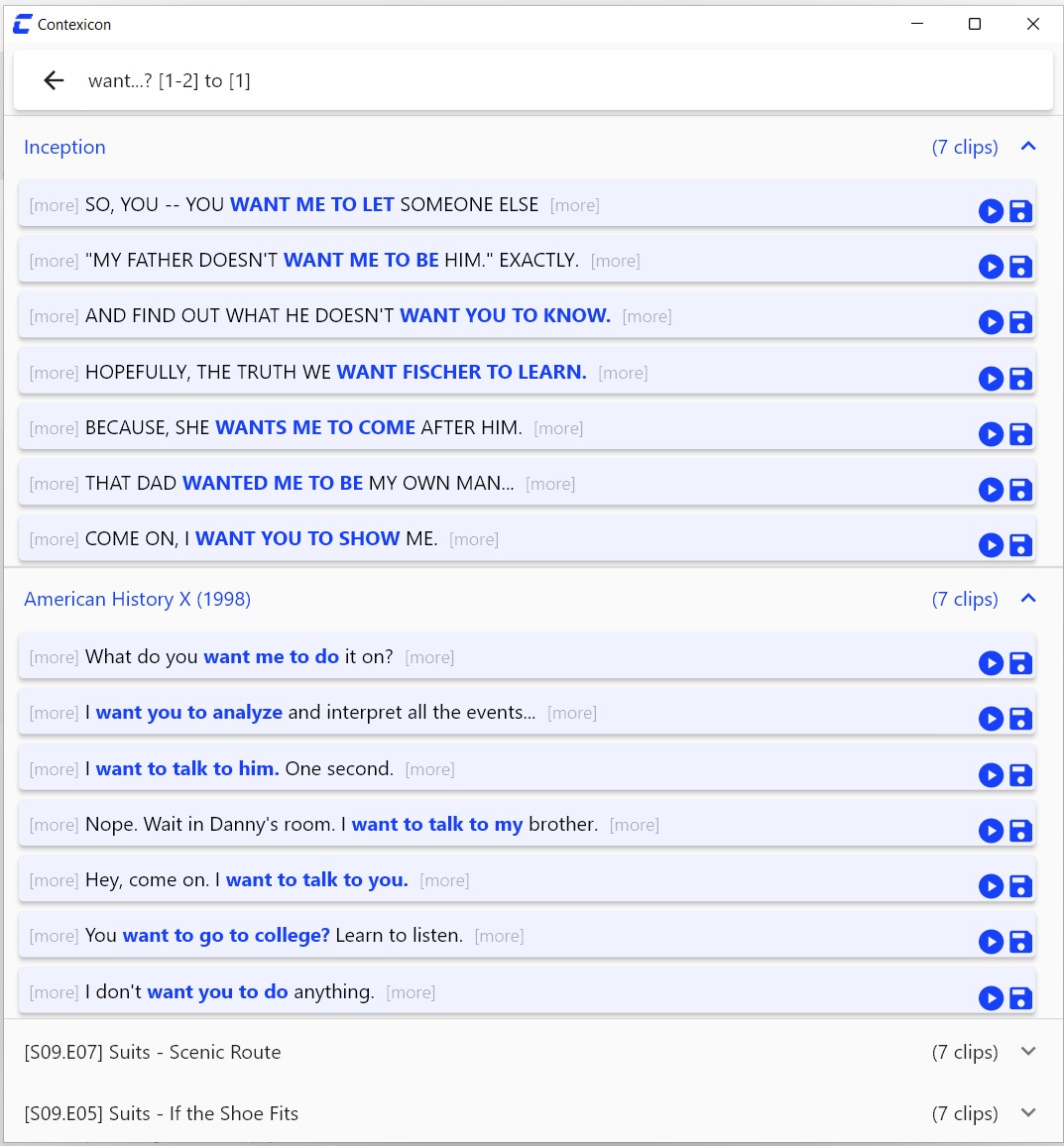
Task: Play the 'WANT YOU TO KNOW' clip
Action: tap(991, 322)
